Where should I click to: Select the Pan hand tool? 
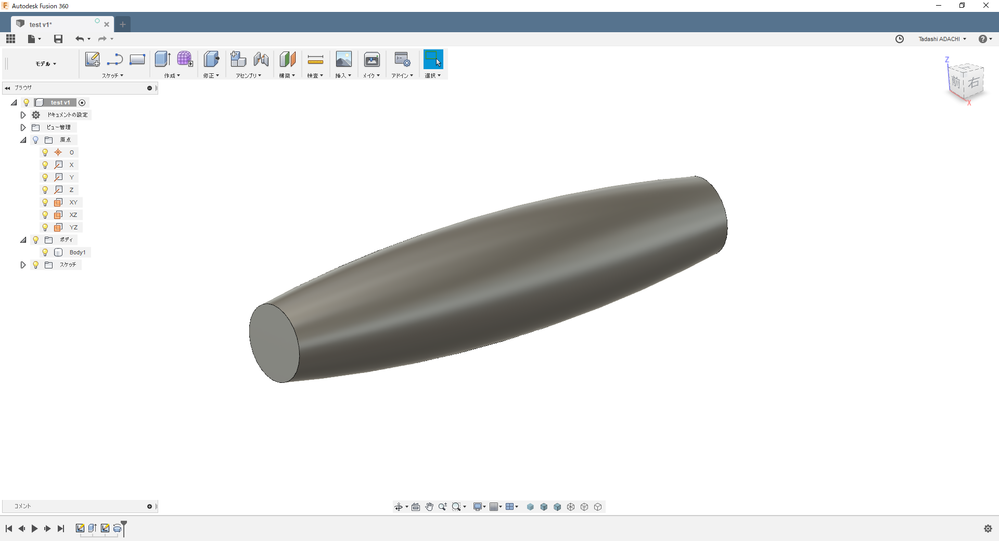point(429,507)
